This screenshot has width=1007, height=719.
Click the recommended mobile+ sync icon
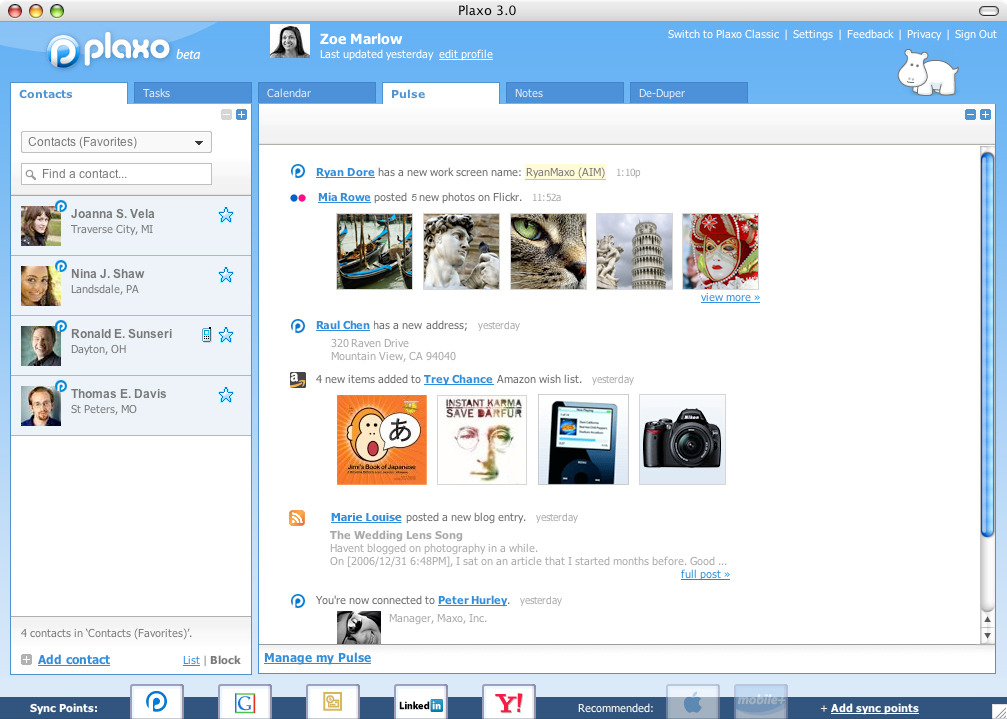point(761,702)
